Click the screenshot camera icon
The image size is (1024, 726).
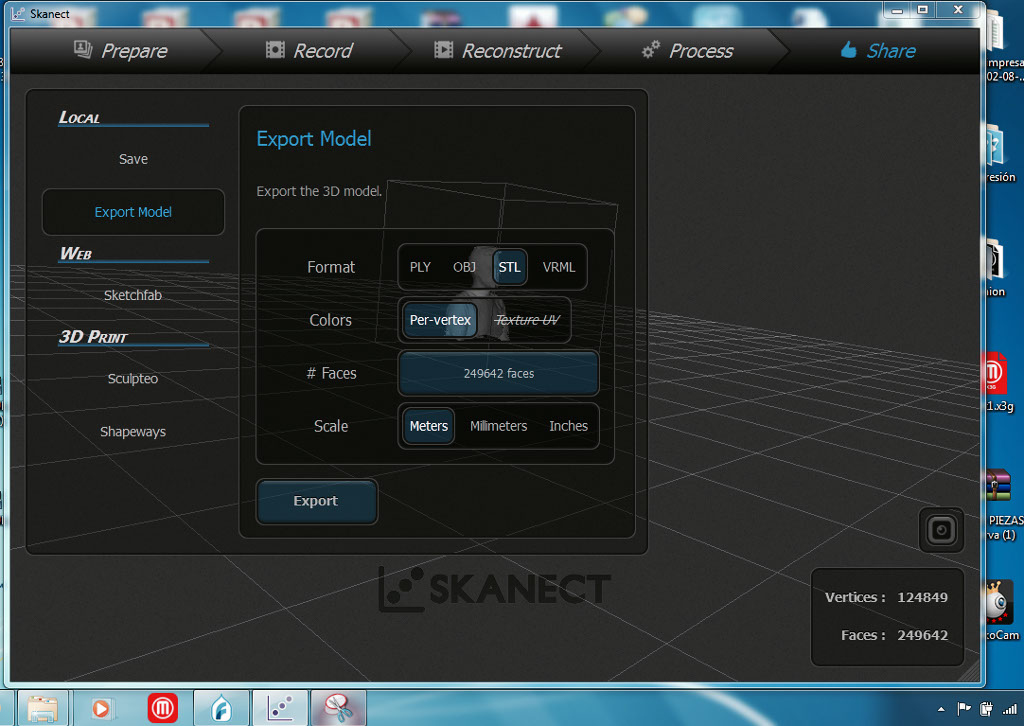pyautogui.click(x=941, y=530)
